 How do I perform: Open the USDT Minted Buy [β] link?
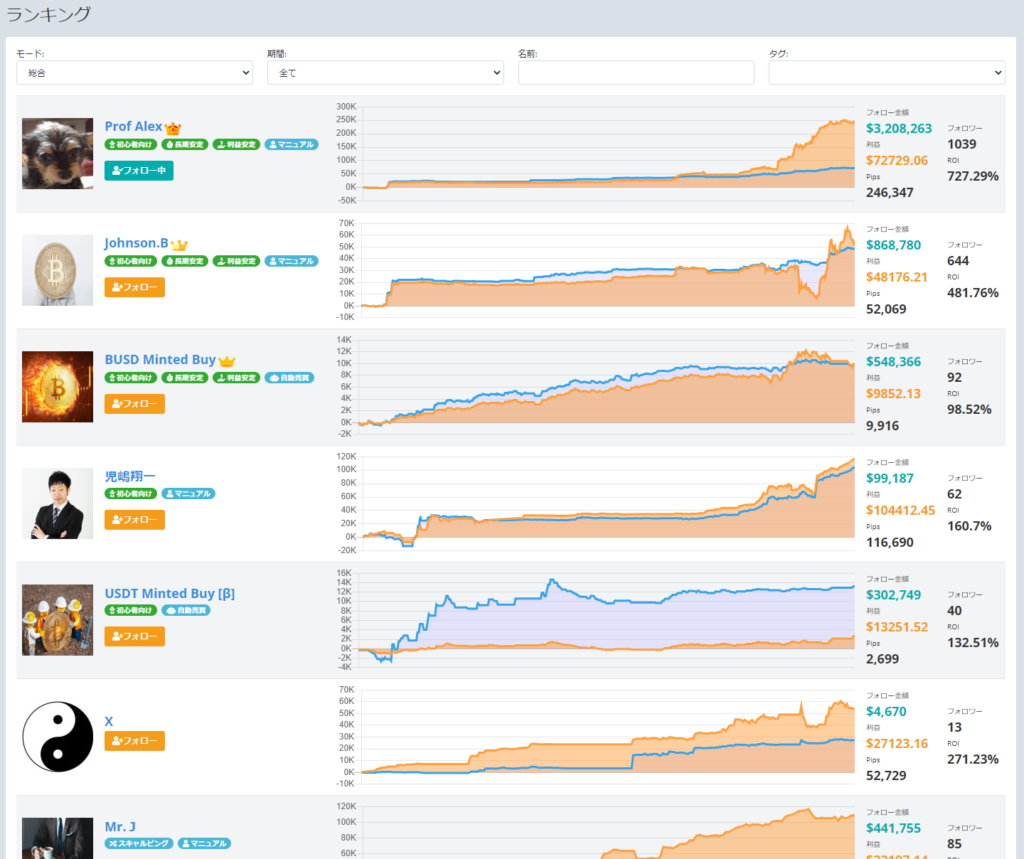[x=170, y=593]
